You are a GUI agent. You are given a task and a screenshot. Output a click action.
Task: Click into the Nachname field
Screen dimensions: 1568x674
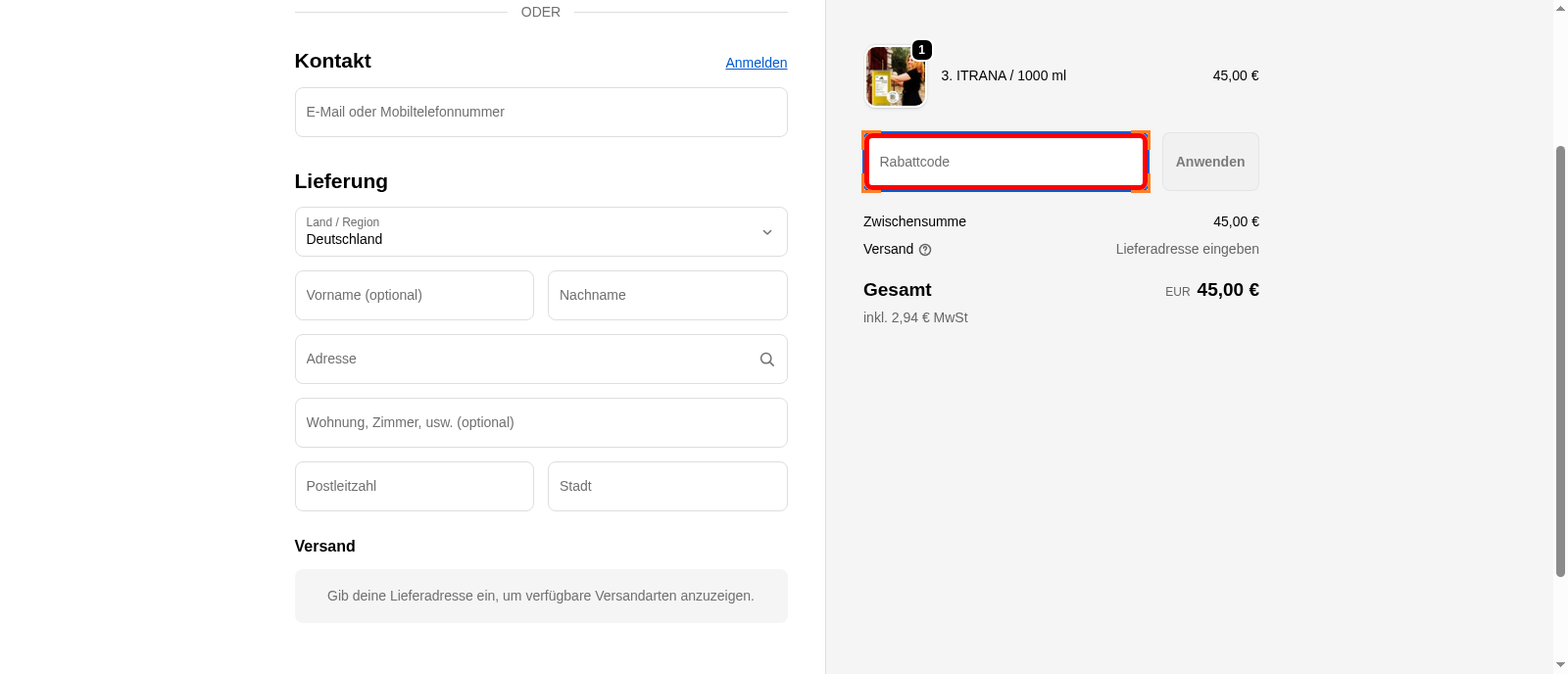(666, 296)
